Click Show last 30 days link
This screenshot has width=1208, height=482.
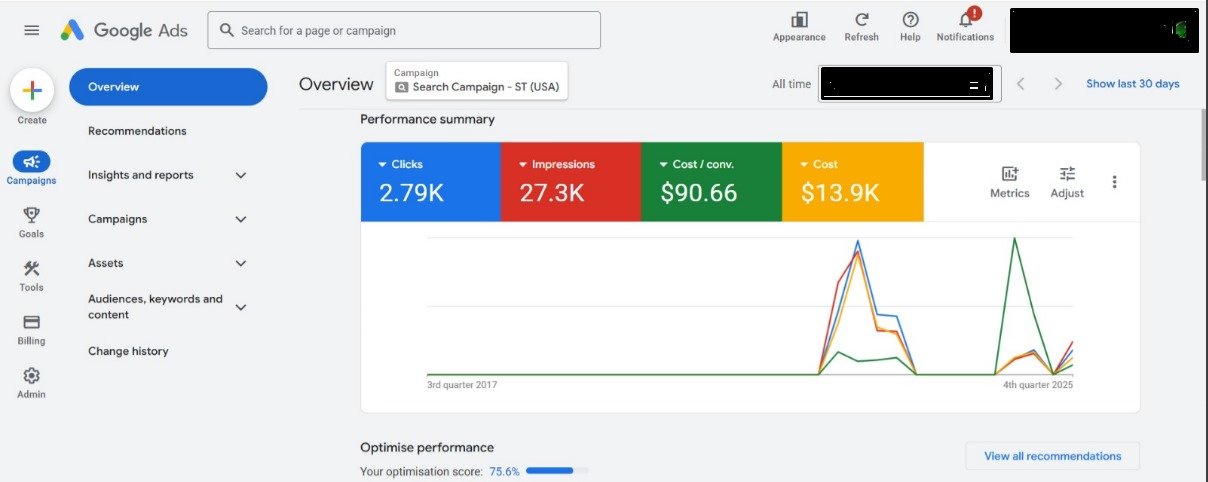(1132, 84)
